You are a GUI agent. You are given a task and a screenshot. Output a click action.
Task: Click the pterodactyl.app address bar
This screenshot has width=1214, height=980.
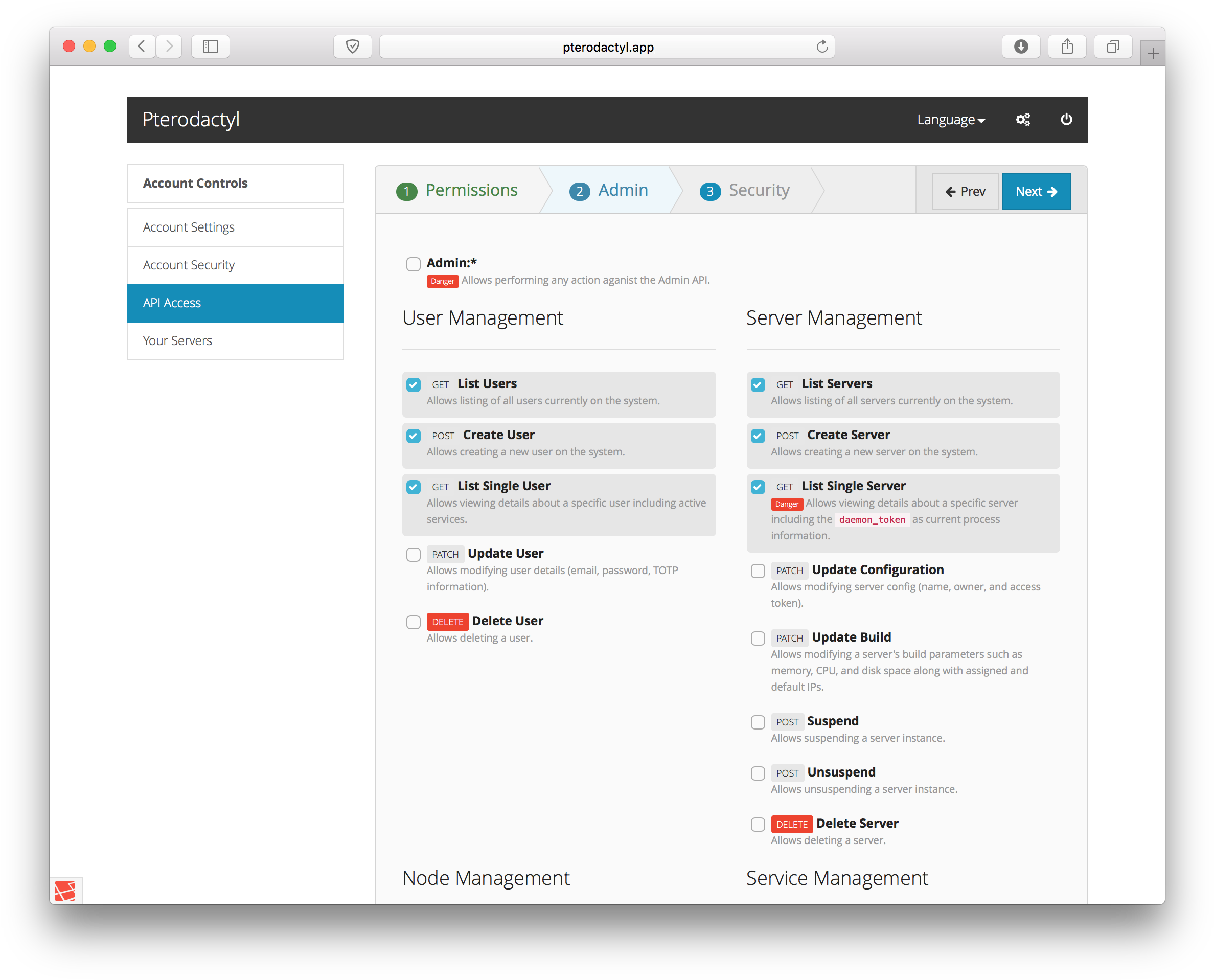607,47
